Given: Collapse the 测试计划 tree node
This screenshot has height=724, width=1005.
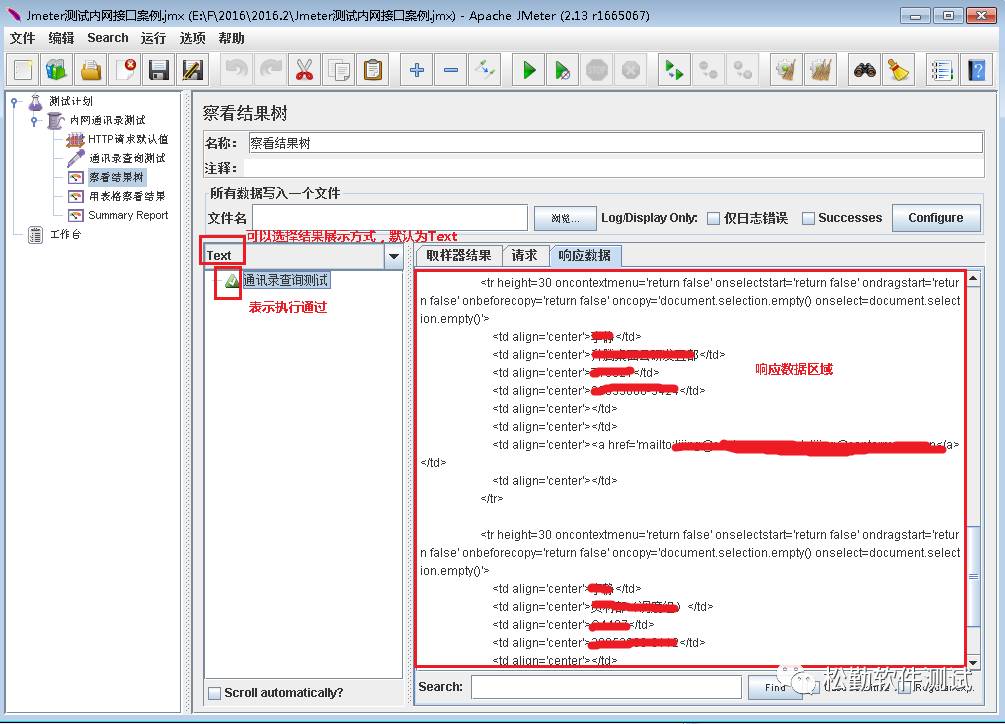Looking at the screenshot, I should tap(14, 101).
